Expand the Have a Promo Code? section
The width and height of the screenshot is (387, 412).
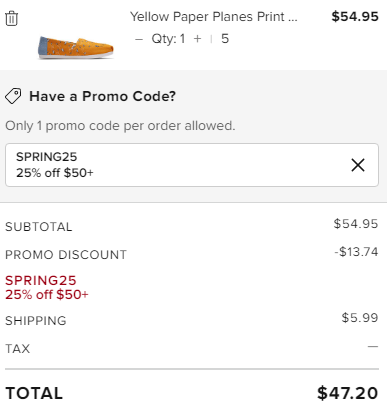102,96
